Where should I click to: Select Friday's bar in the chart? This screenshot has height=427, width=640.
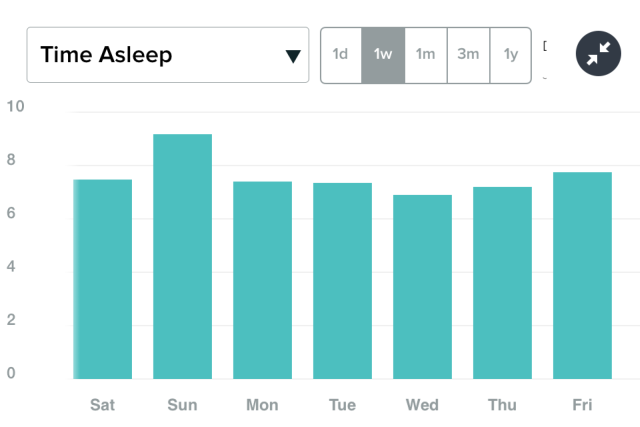coord(582,276)
